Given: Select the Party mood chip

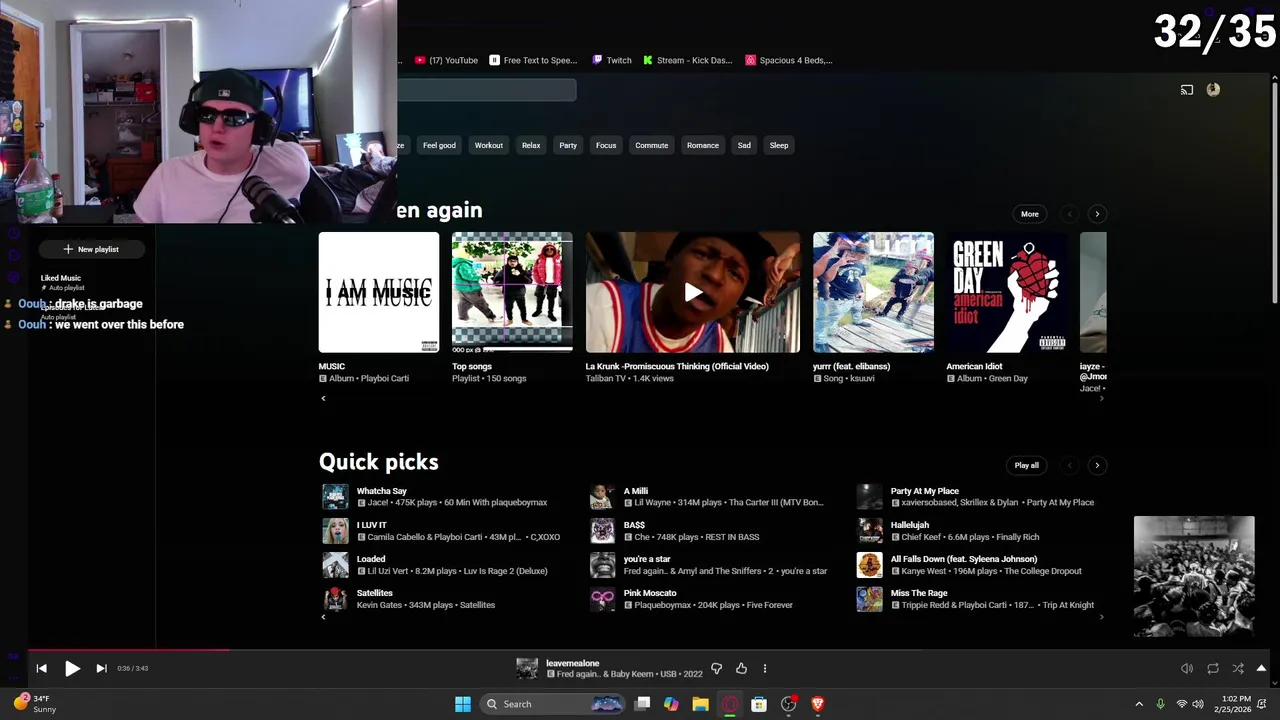Looking at the screenshot, I should pos(568,145).
